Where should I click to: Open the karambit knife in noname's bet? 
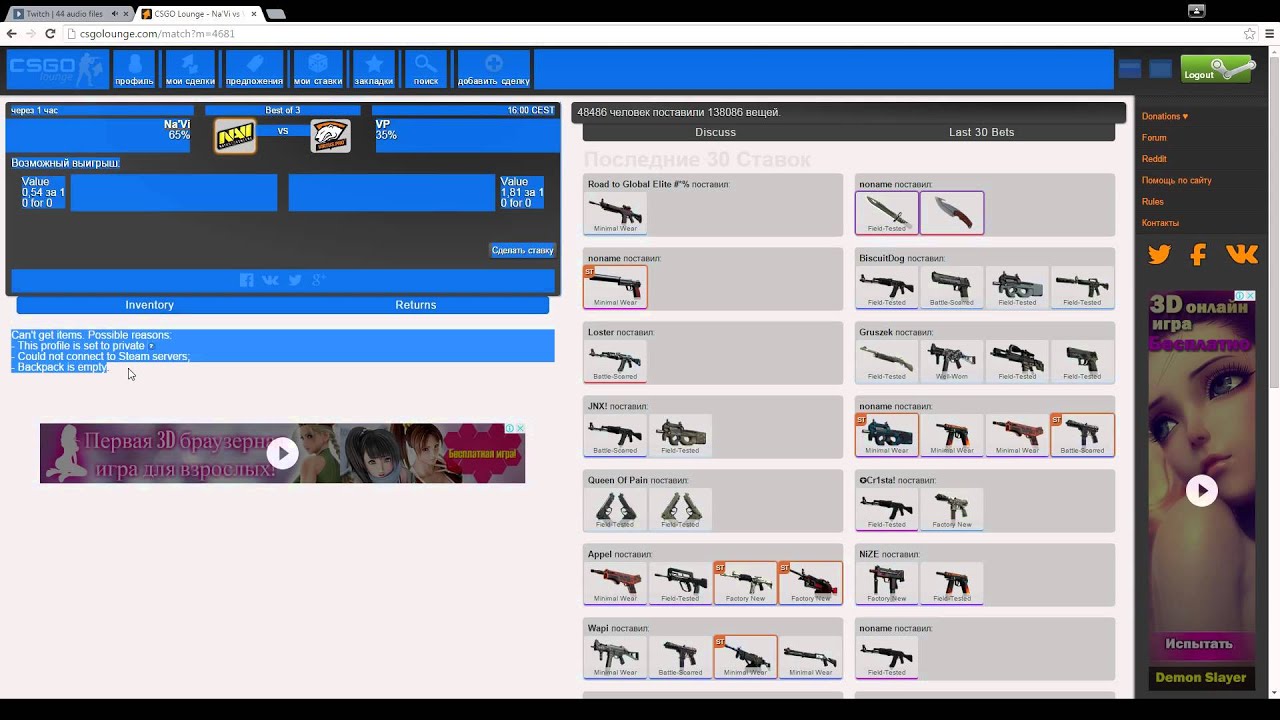[951, 213]
